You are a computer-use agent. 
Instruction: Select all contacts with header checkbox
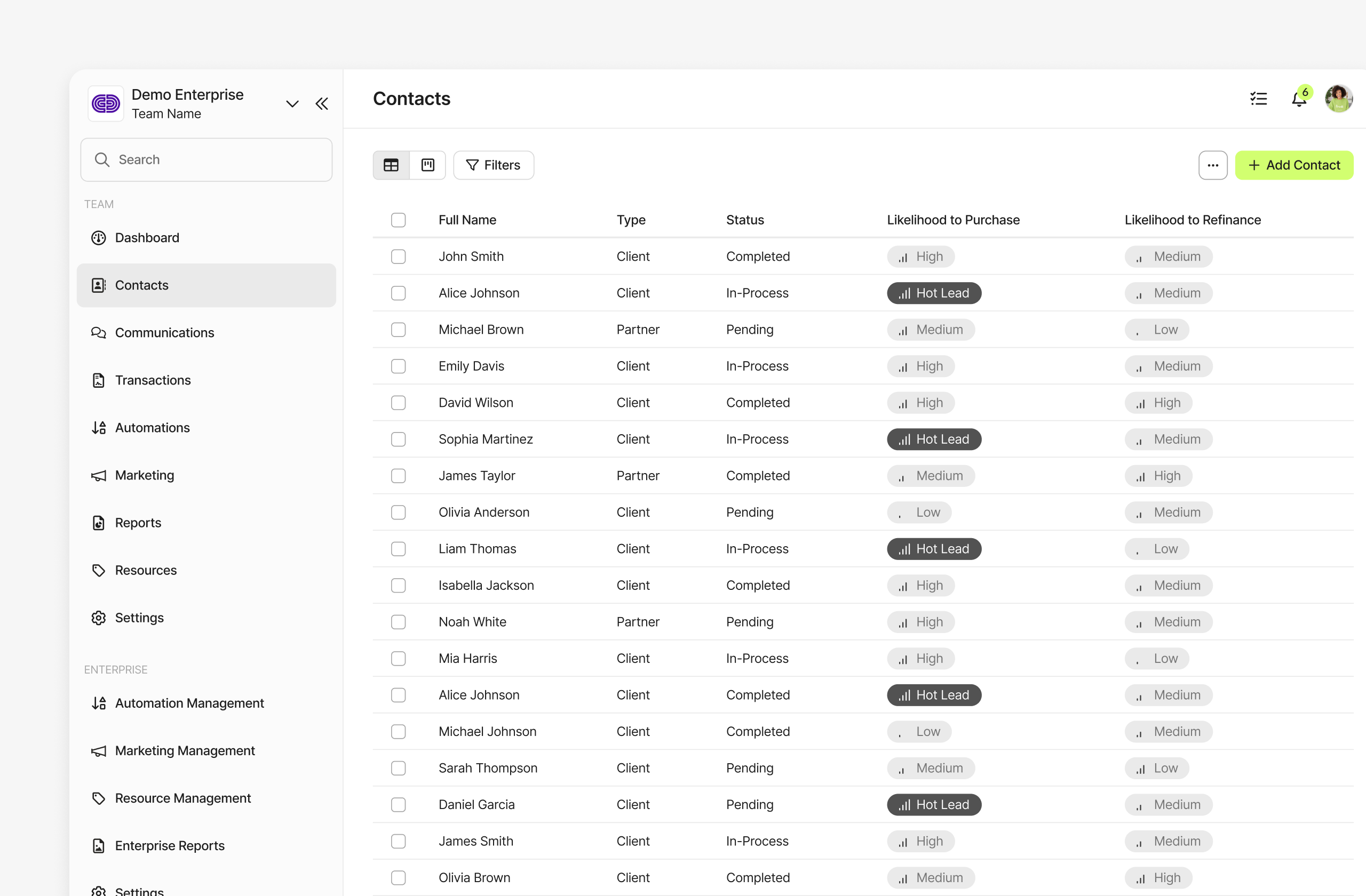click(x=398, y=220)
